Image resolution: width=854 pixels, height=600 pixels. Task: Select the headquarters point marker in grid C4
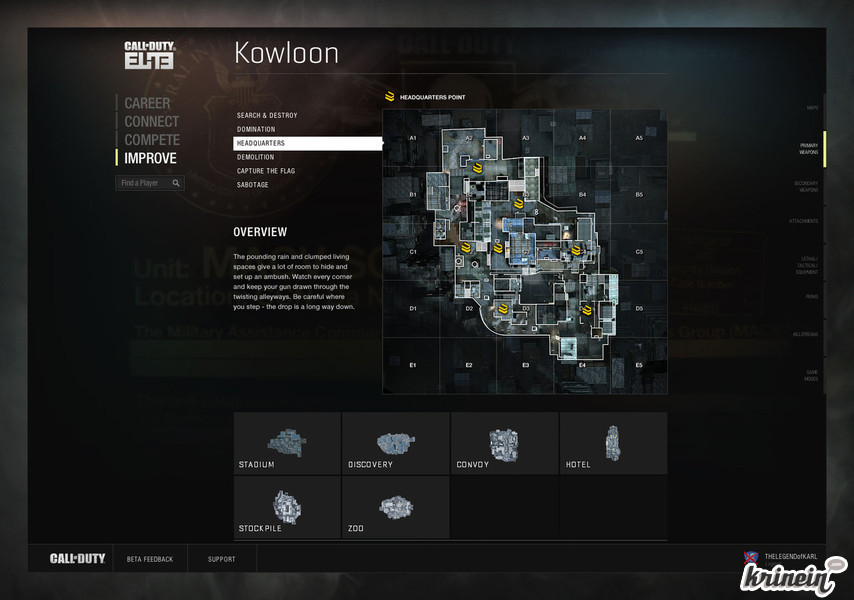tap(576, 249)
